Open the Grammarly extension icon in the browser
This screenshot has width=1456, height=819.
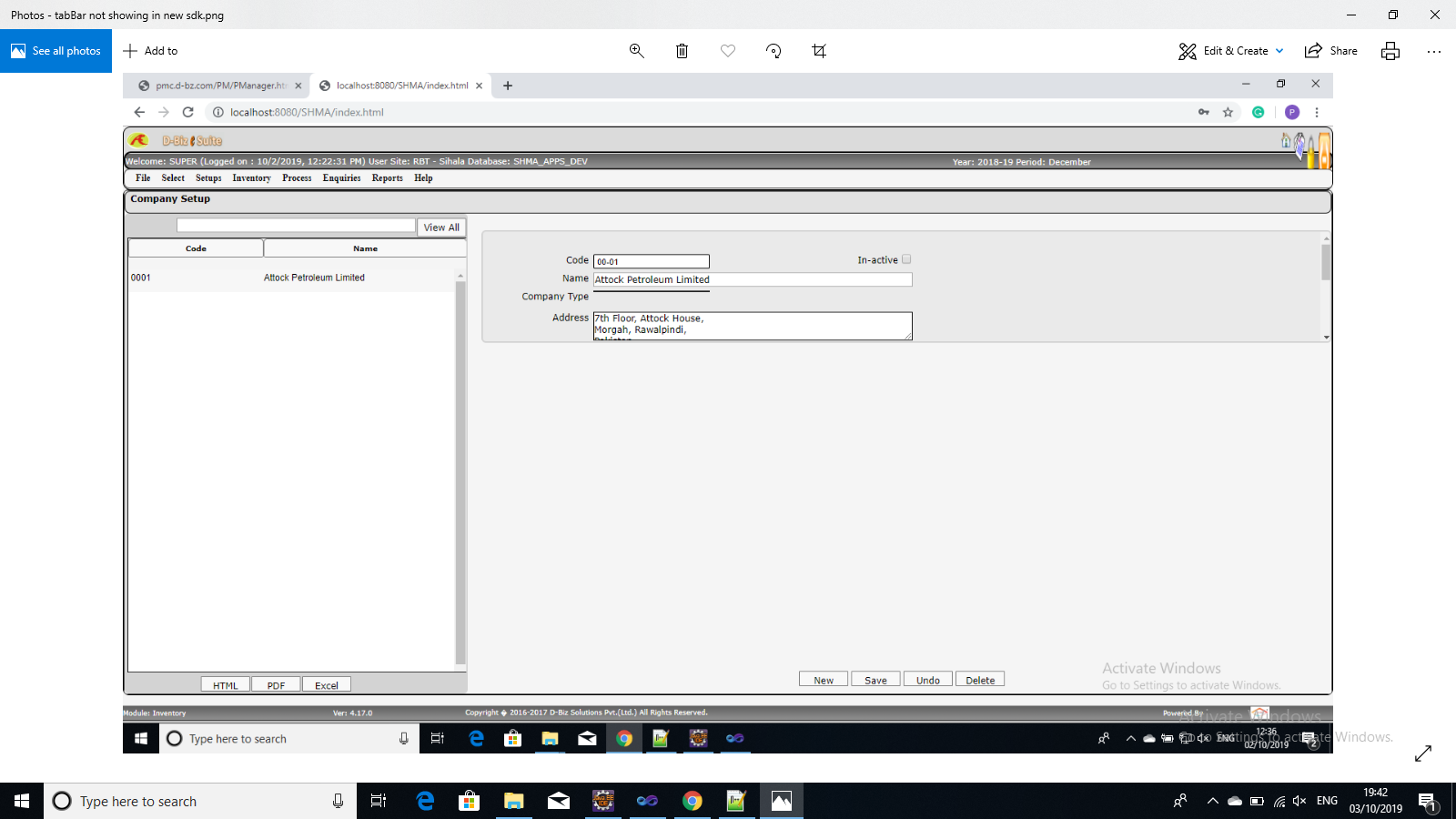coord(1259,112)
